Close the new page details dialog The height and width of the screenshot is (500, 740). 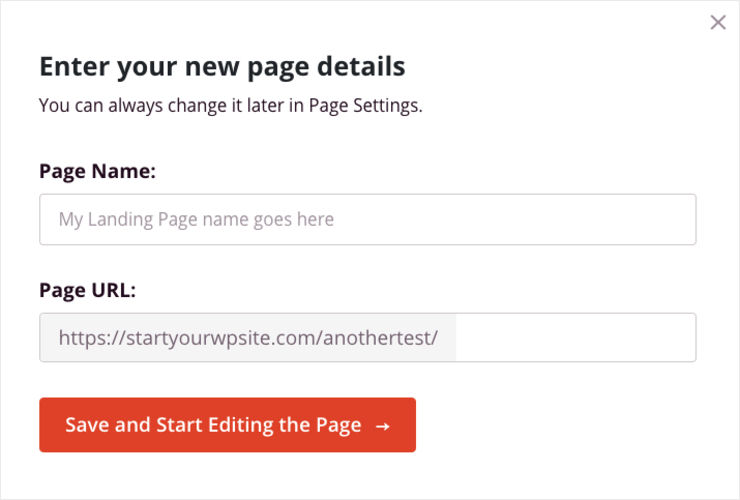point(718,22)
